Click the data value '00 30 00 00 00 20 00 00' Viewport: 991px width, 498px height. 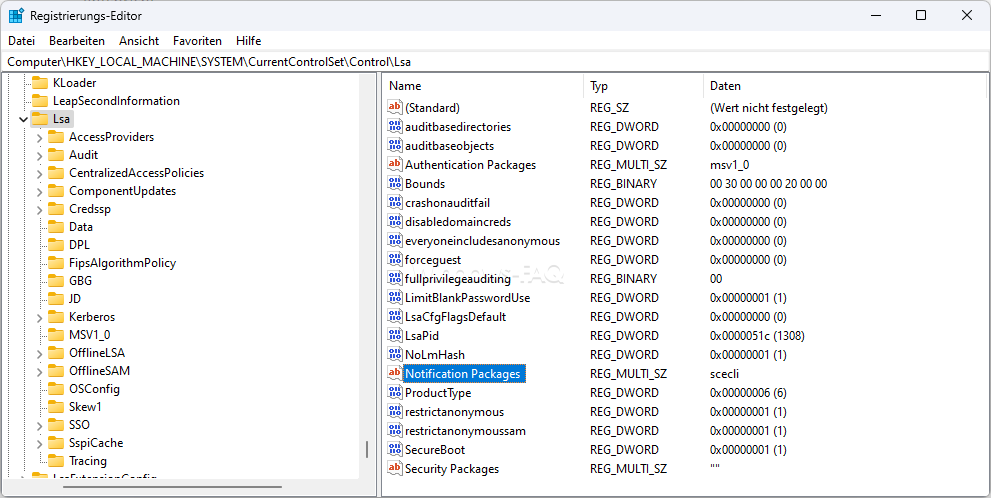[x=769, y=183]
